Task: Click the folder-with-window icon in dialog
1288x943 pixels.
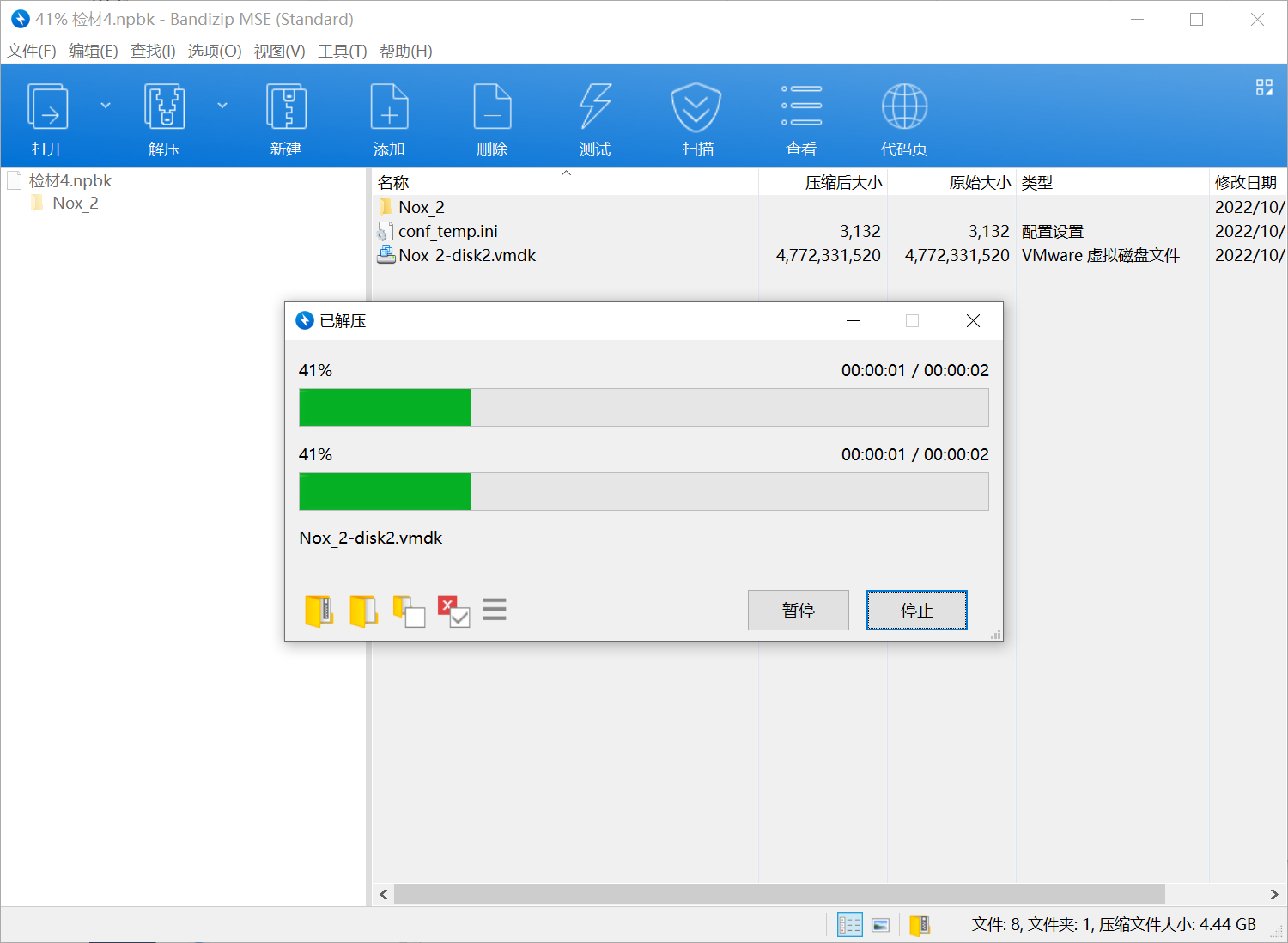Action: pos(409,611)
